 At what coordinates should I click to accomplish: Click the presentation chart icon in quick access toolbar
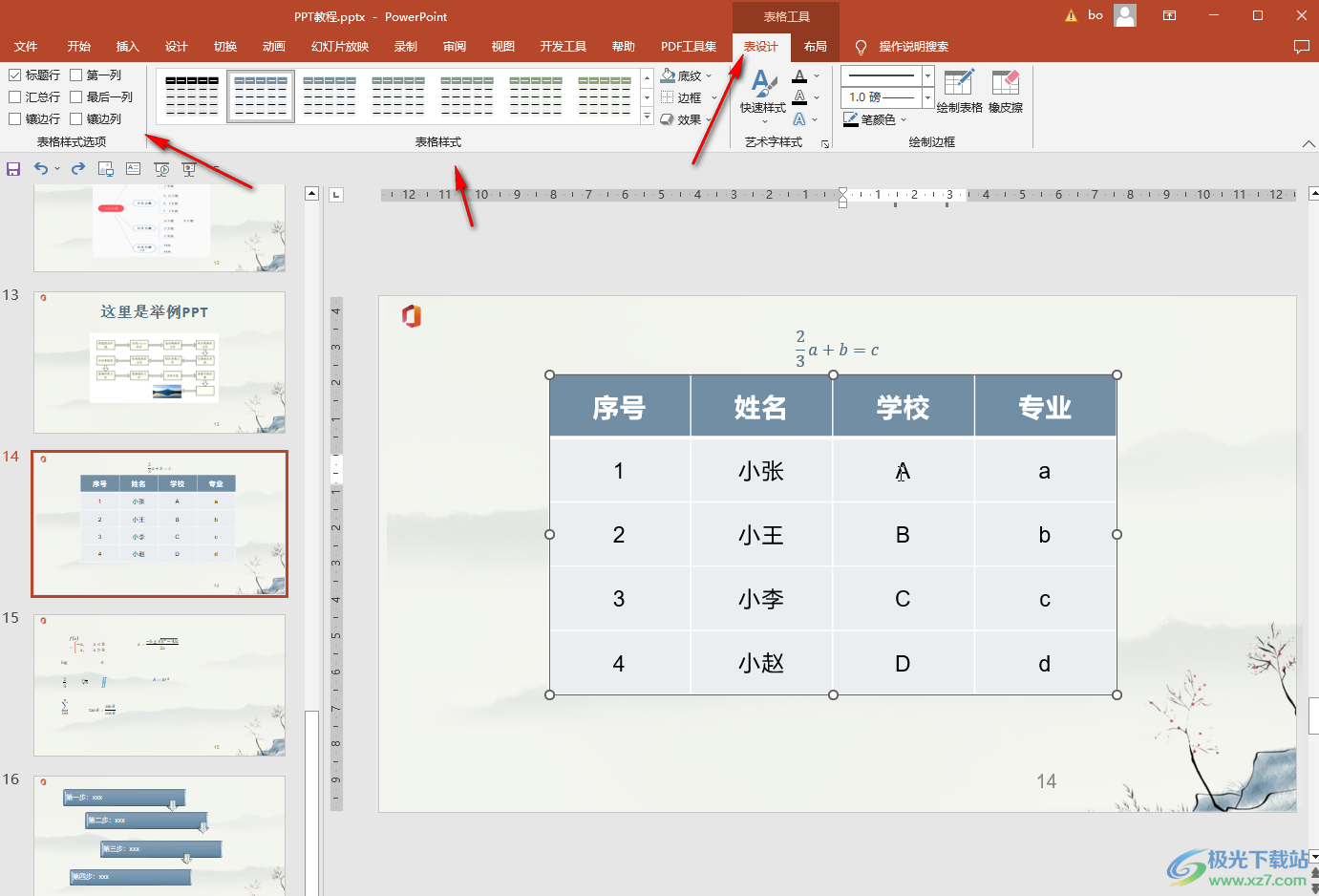pos(189,169)
